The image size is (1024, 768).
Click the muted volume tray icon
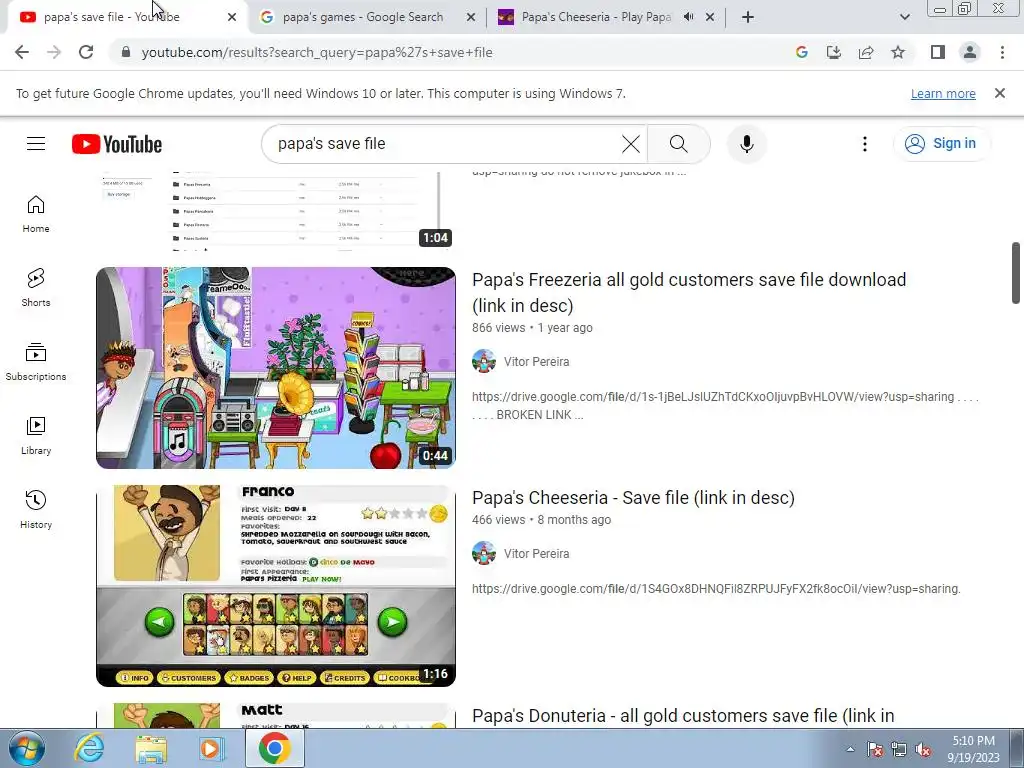click(923, 749)
